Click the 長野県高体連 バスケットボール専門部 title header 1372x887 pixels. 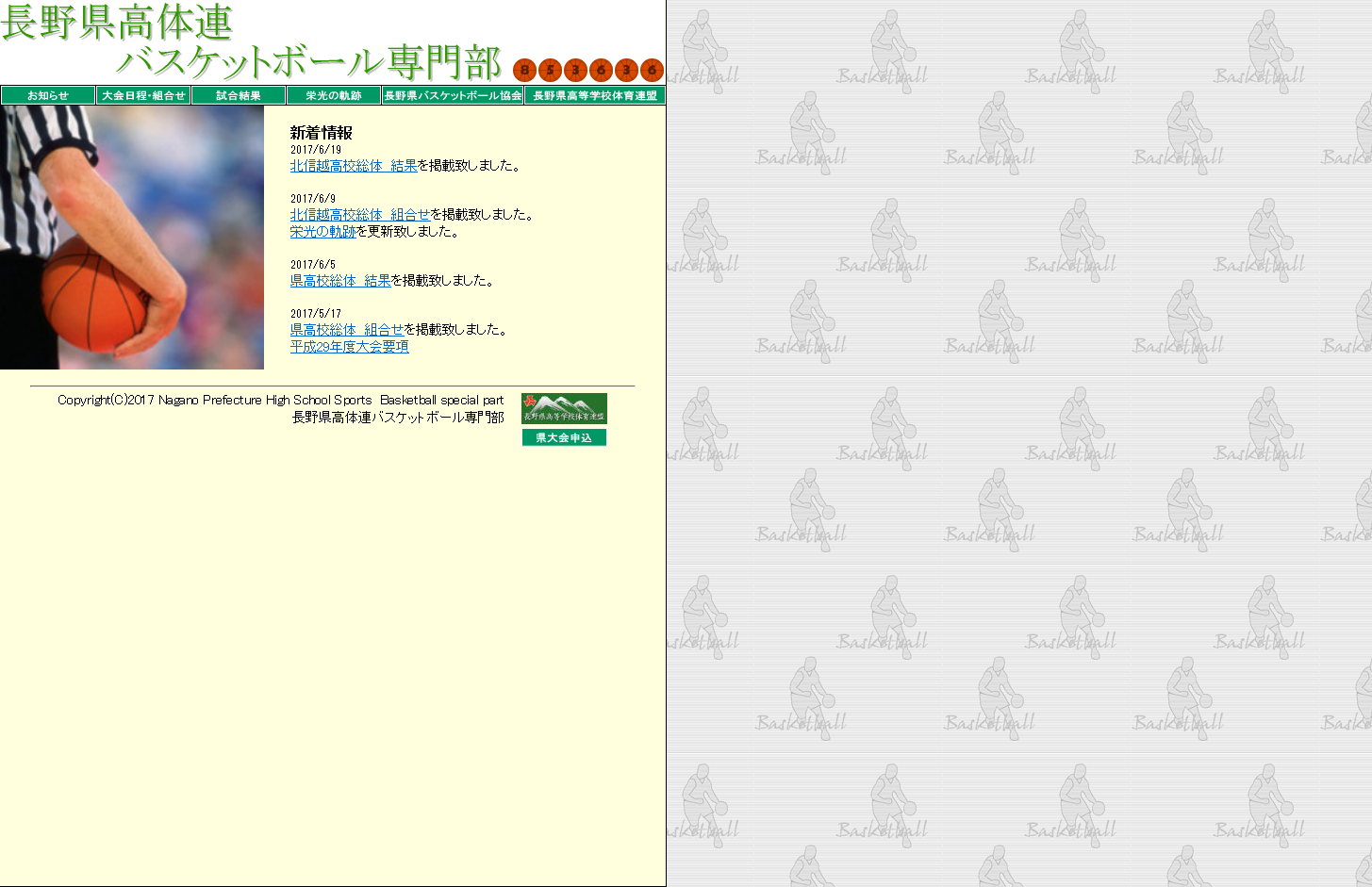(251, 42)
